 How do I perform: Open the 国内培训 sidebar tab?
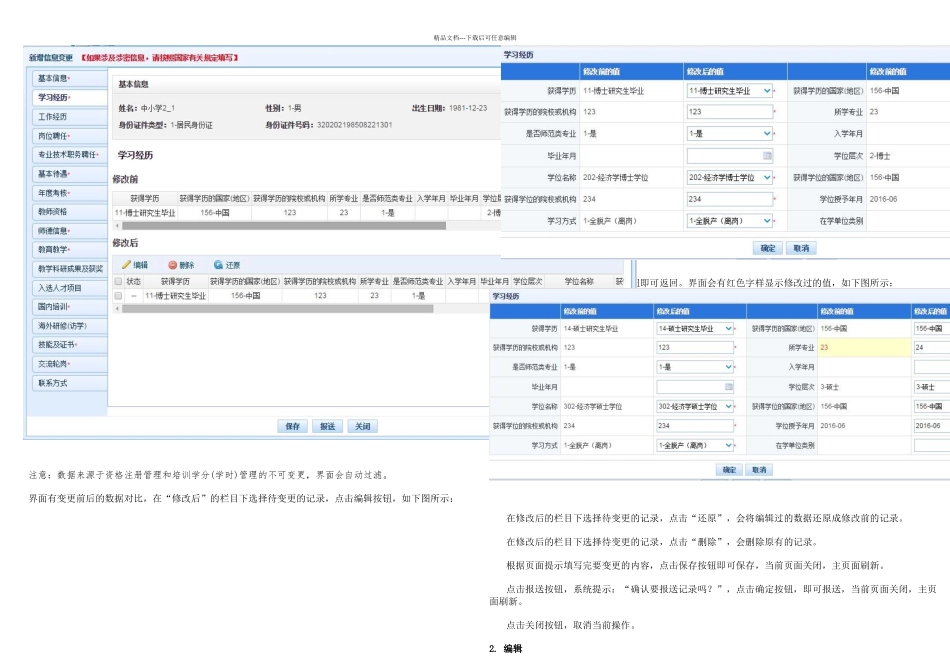[x=69, y=307]
